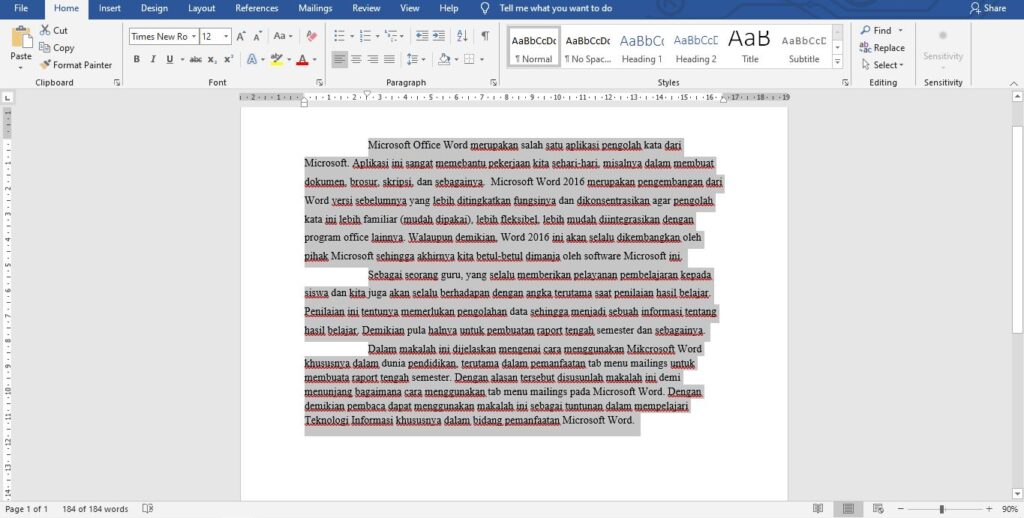1024x518 pixels.
Task: Center align the paragraph
Action: coord(356,59)
